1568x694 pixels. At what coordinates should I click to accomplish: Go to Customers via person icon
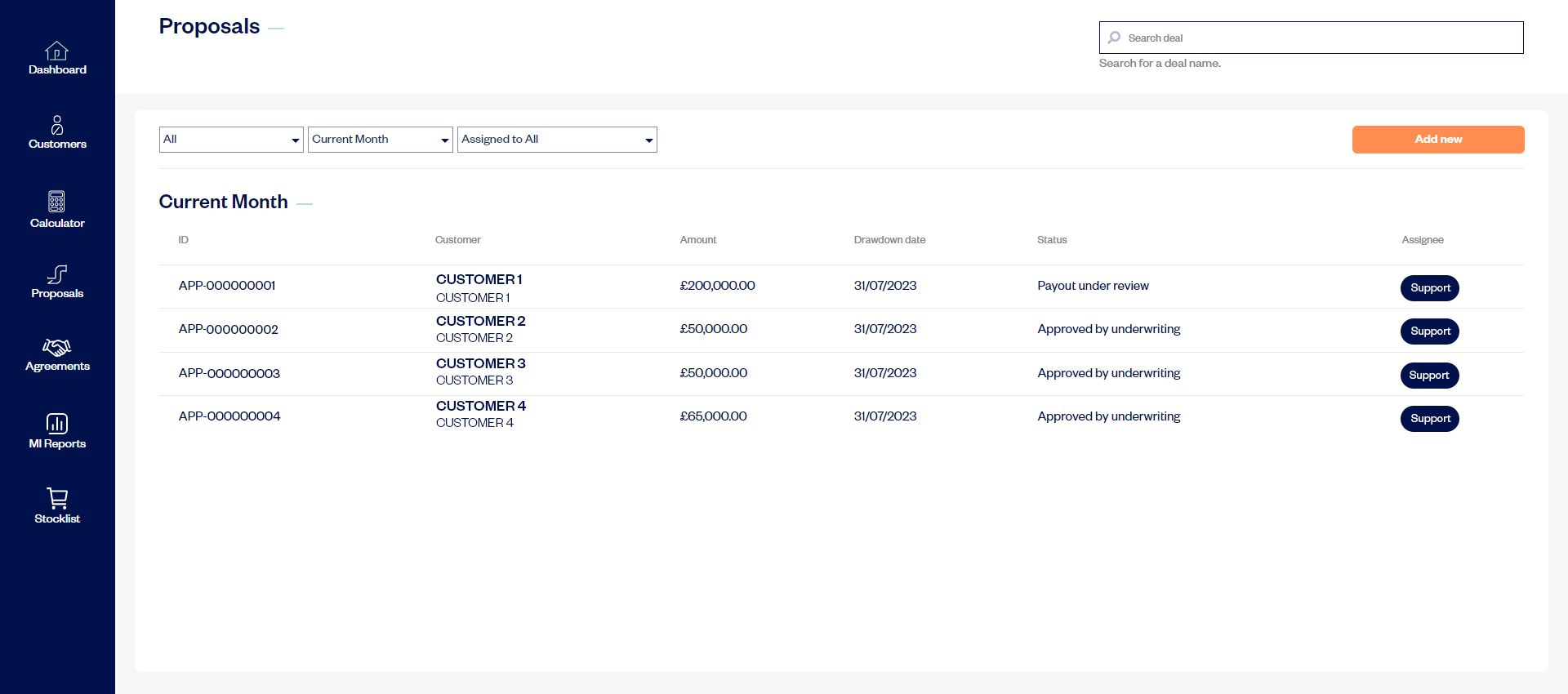coord(56,125)
